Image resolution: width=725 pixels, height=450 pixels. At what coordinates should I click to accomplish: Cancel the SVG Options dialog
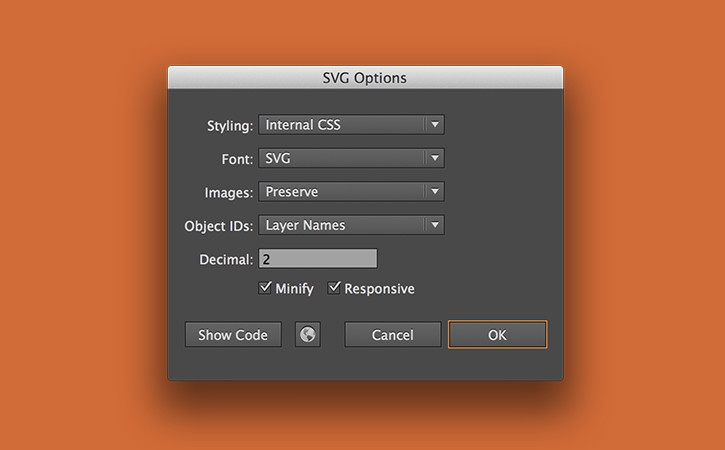click(x=393, y=335)
